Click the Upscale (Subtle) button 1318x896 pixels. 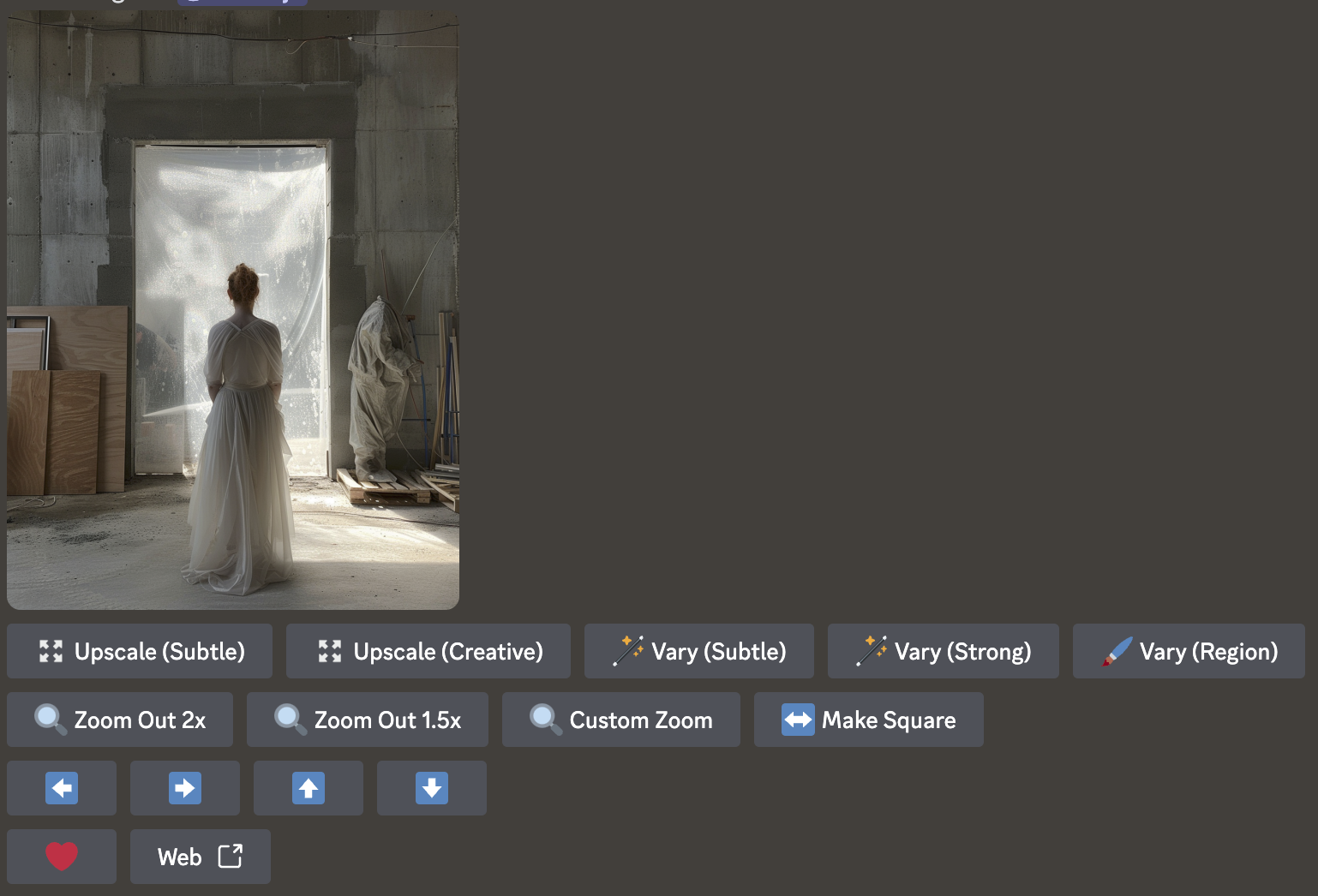[140, 652]
